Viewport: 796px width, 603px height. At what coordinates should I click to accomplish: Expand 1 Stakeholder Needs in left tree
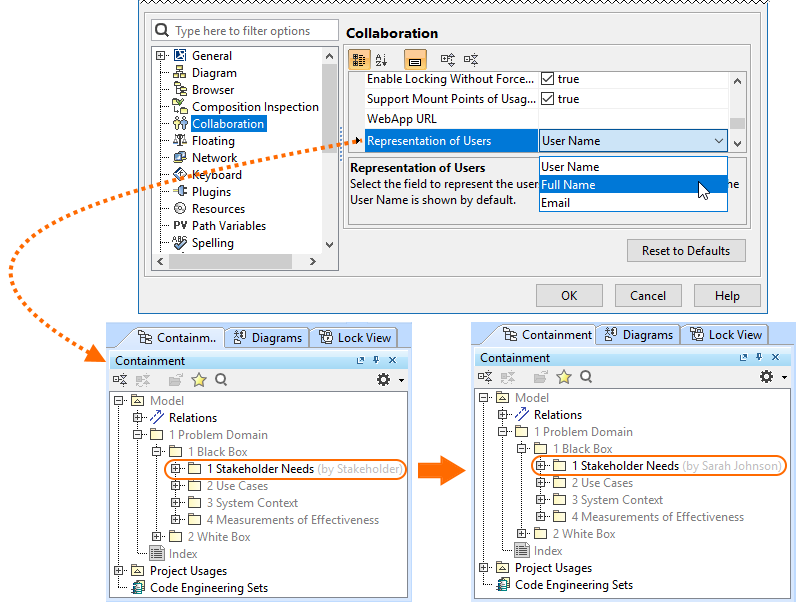click(176, 468)
